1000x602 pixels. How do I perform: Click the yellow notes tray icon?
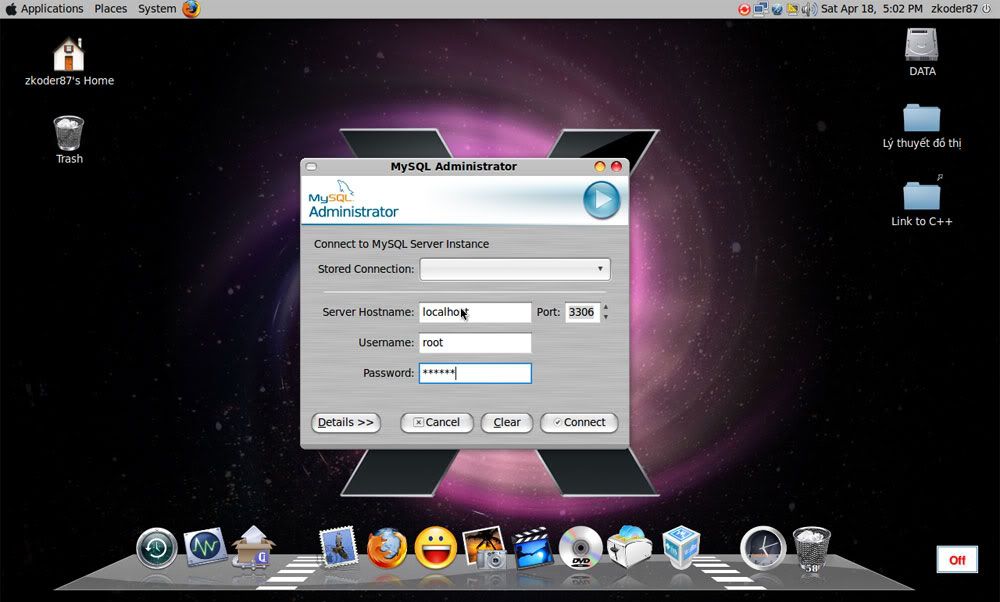[793, 9]
